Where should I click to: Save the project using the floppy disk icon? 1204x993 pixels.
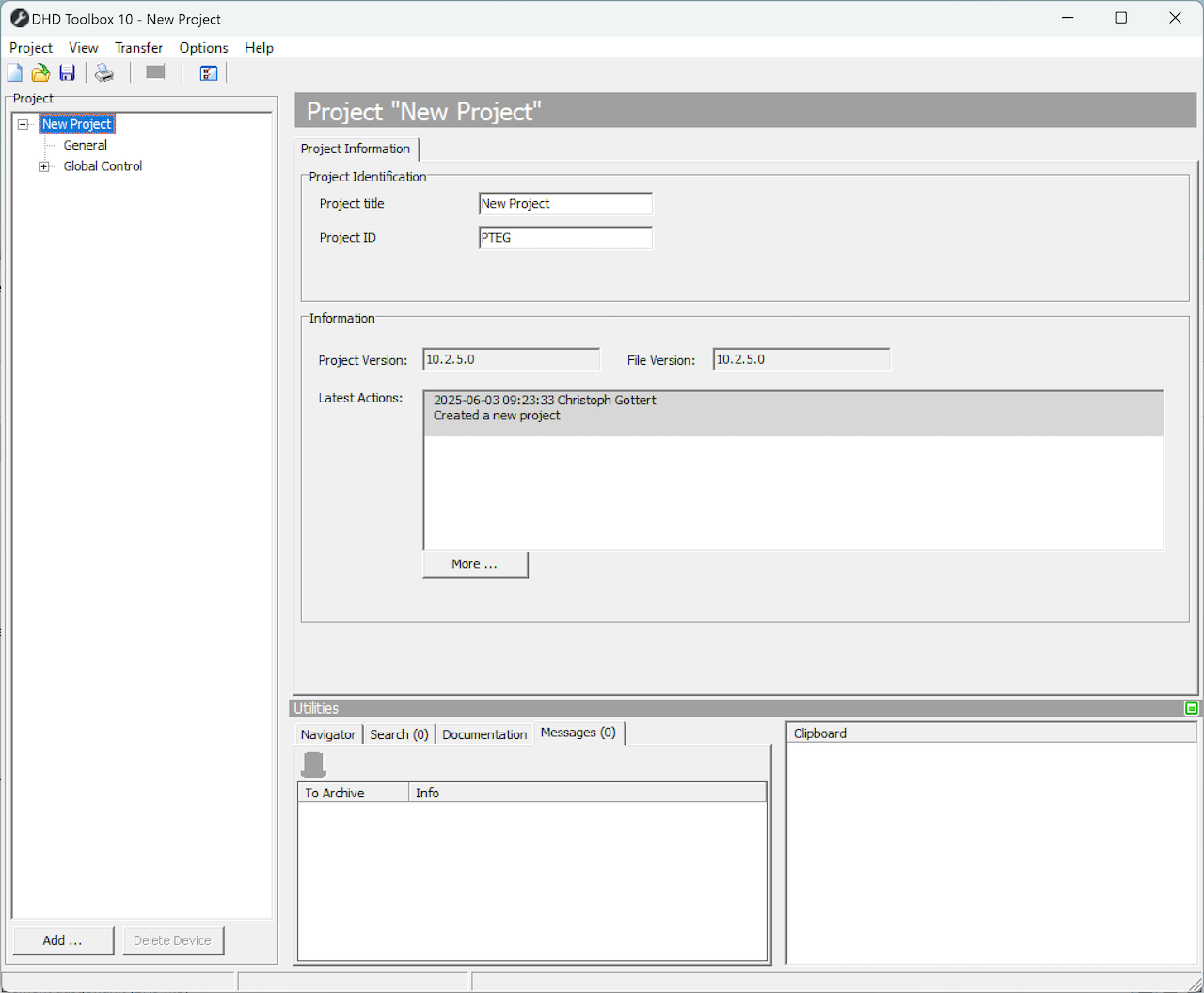[x=67, y=72]
